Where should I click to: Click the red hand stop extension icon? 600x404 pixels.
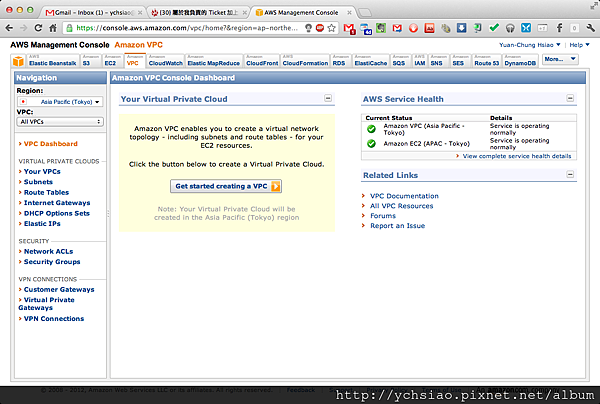(x=413, y=28)
